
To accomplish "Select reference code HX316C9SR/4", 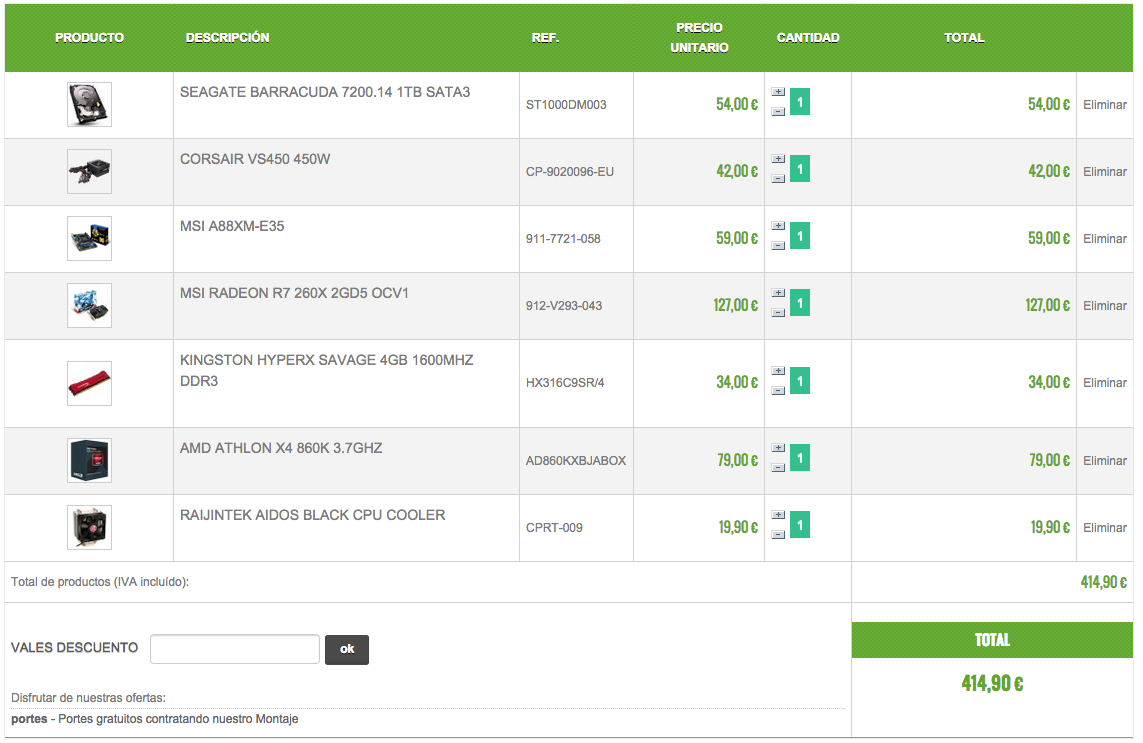I will 565,383.
